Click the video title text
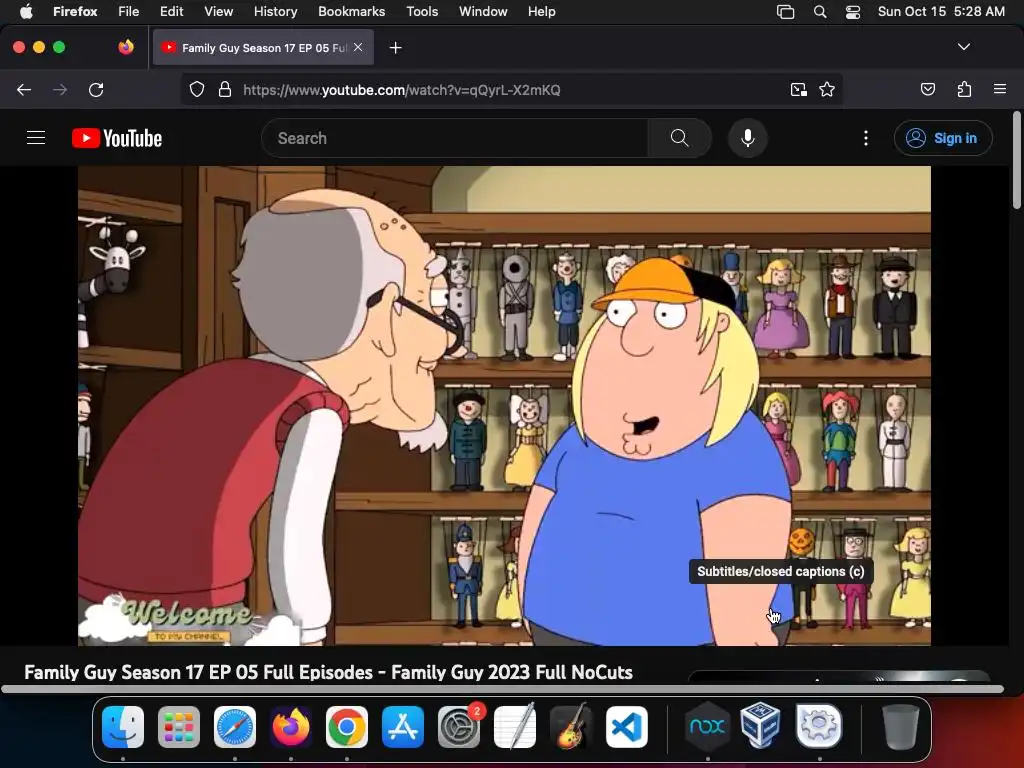Image resolution: width=1024 pixels, height=768 pixels. tap(328, 672)
